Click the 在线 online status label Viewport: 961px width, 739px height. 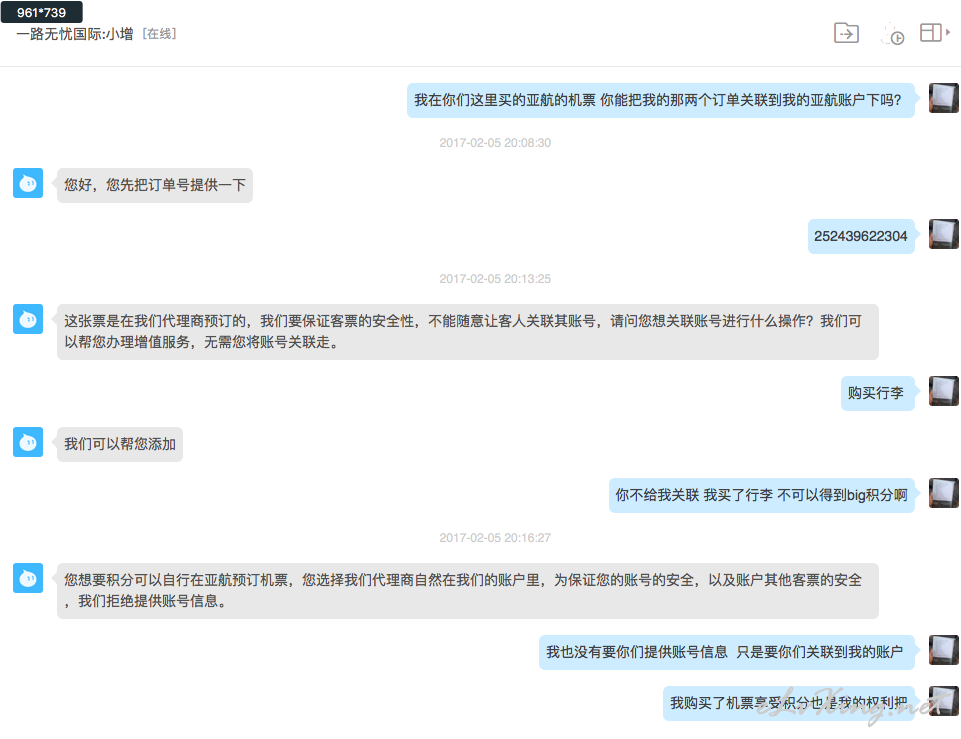tap(159, 34)
